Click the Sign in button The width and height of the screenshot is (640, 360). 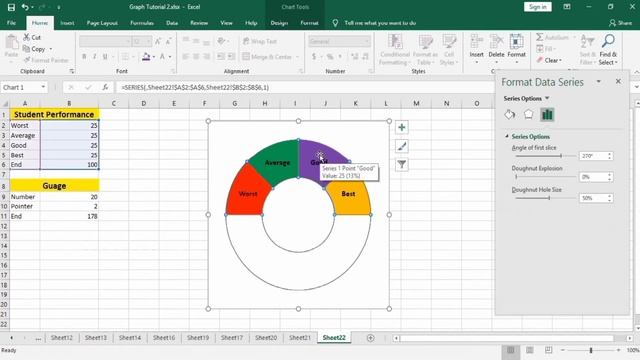coord(538,7)
